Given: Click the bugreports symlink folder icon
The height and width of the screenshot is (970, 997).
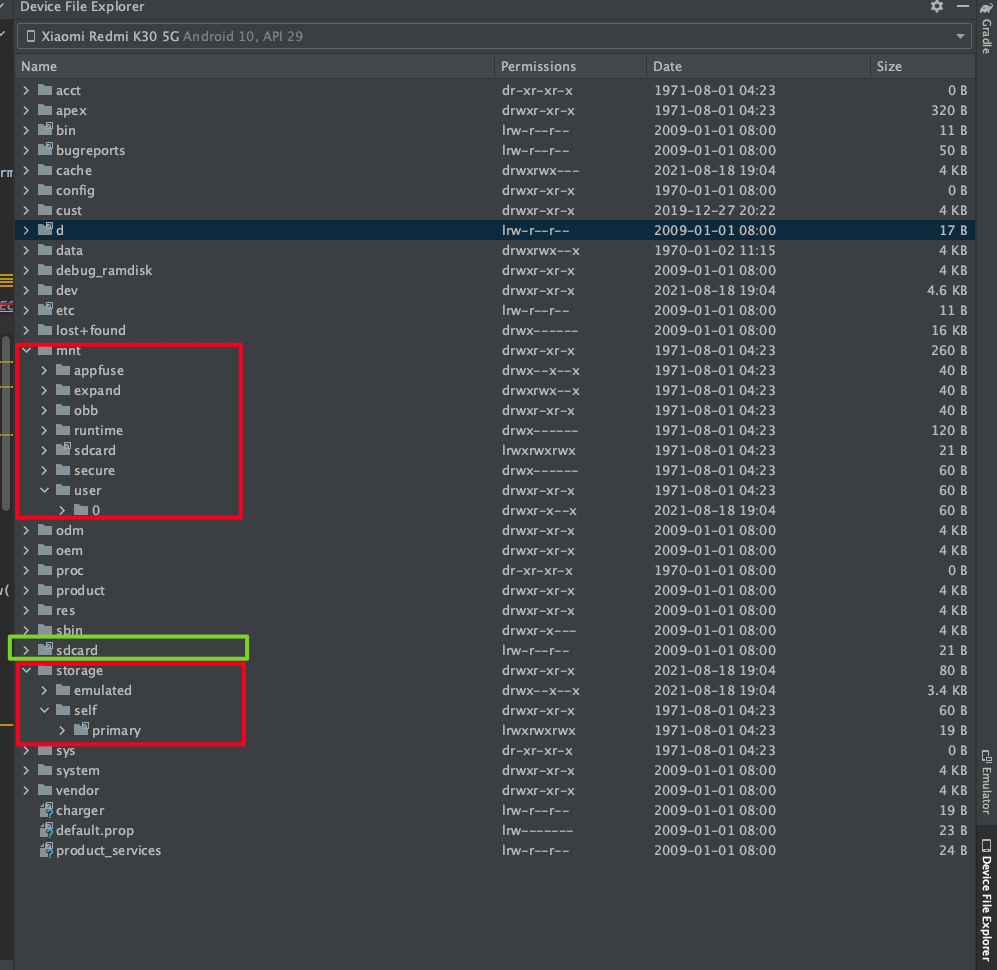Looking at the screenshot, I should click(45, 149).
